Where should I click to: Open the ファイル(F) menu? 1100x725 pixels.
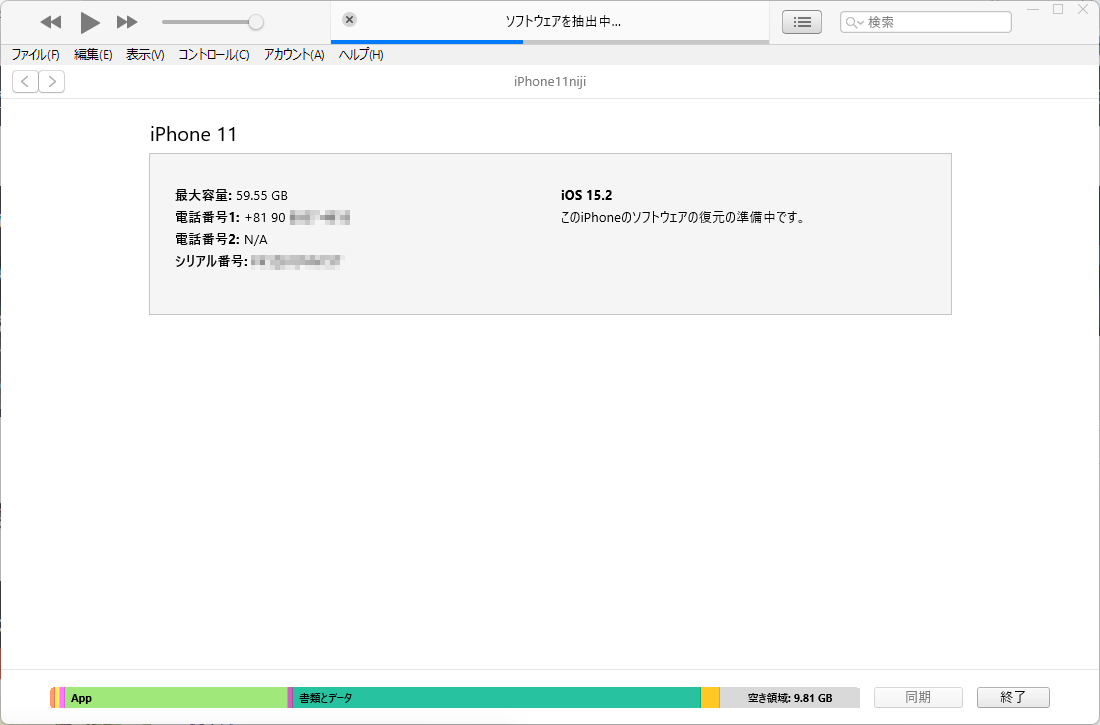(x=35, y=55)
